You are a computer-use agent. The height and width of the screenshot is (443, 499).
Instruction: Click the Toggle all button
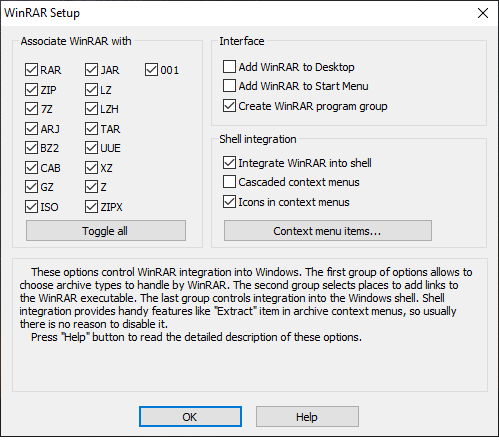click(x=106, y=230)
